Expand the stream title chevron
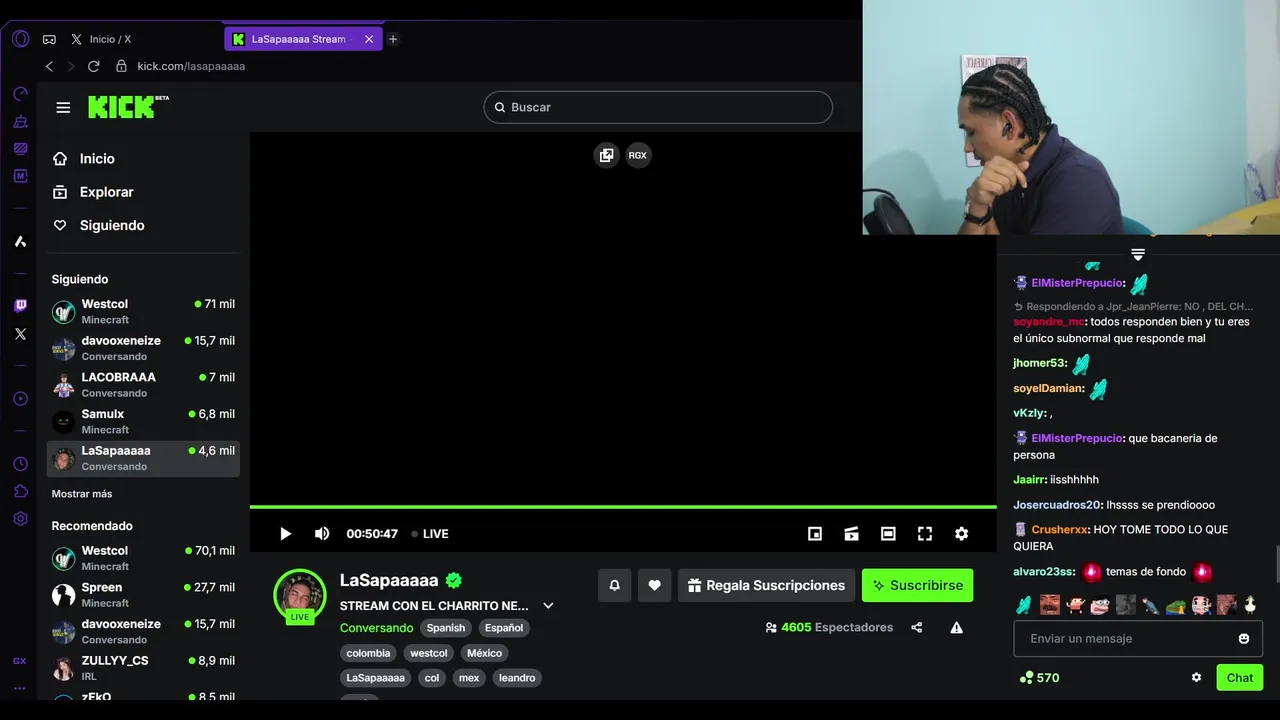Image resolution: width=1280 pixels, height=720 pixels. coord(548,606)
